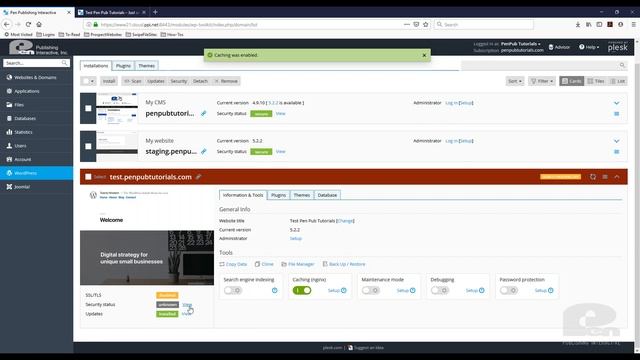This screenshot has height=360, width=640.
Task: Open the Filter dropdown
Action: 542,81
